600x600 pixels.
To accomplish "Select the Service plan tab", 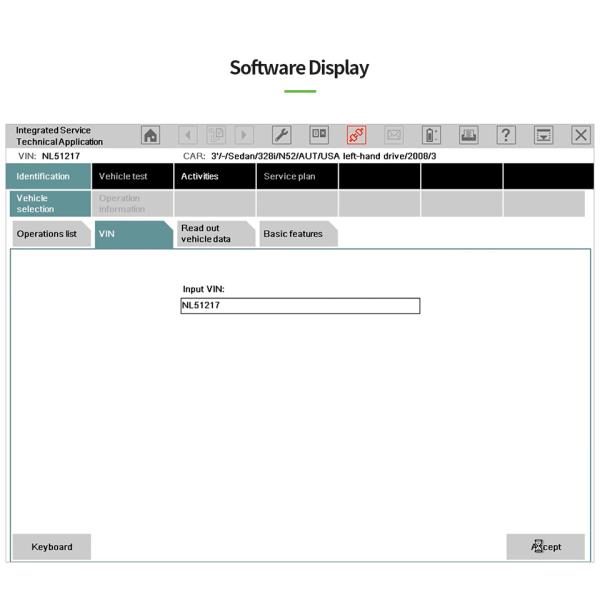I will point(296,176).
